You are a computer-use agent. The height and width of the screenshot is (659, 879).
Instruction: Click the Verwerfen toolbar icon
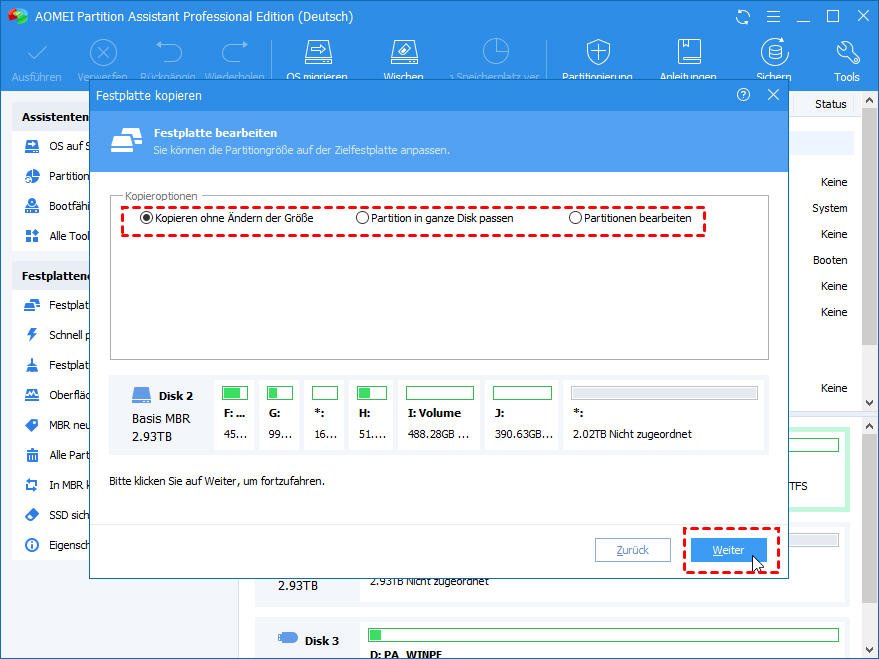[103, 54]
